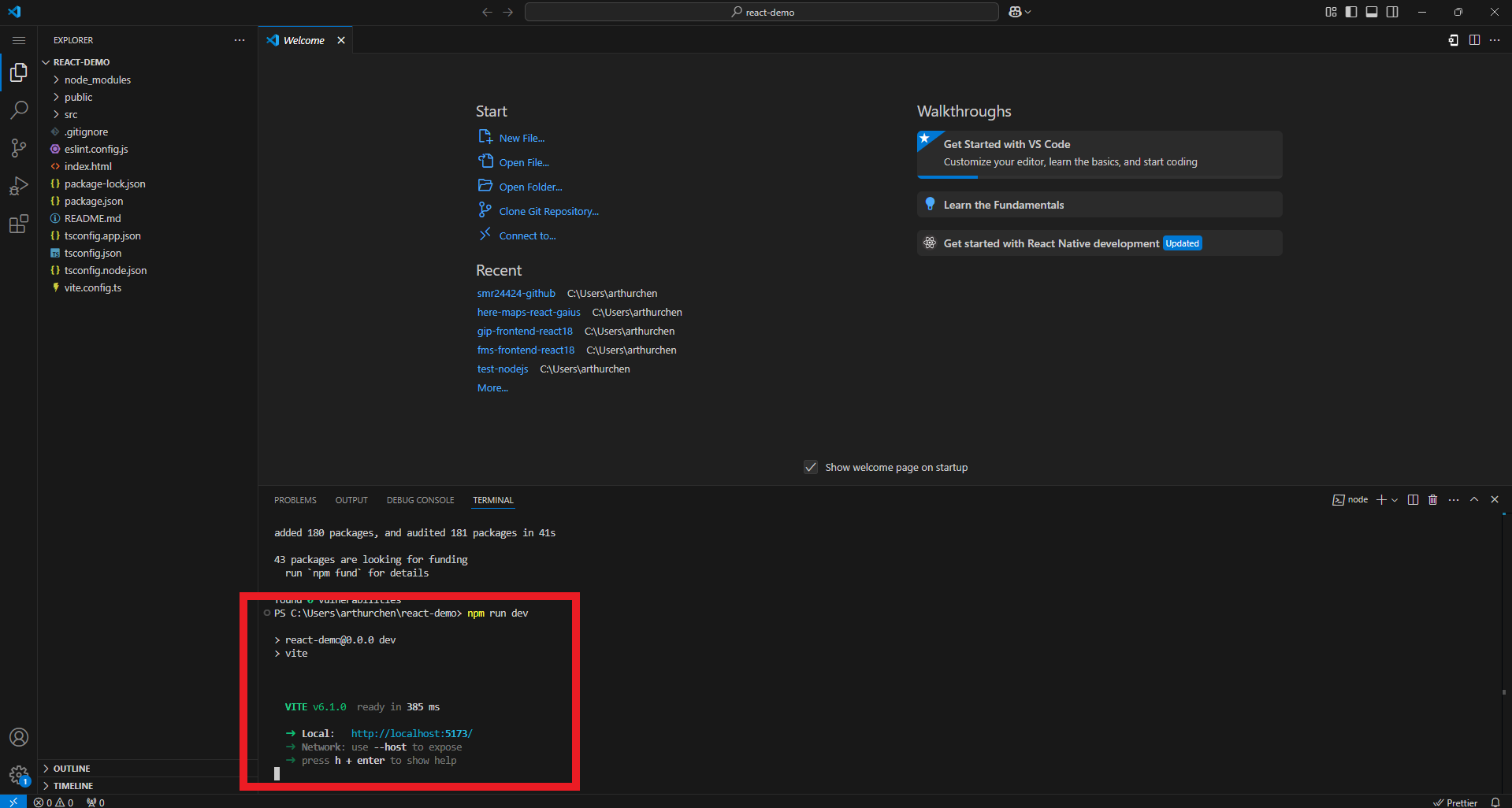Go forward with the navigation arrow

(x=508, y=12)
